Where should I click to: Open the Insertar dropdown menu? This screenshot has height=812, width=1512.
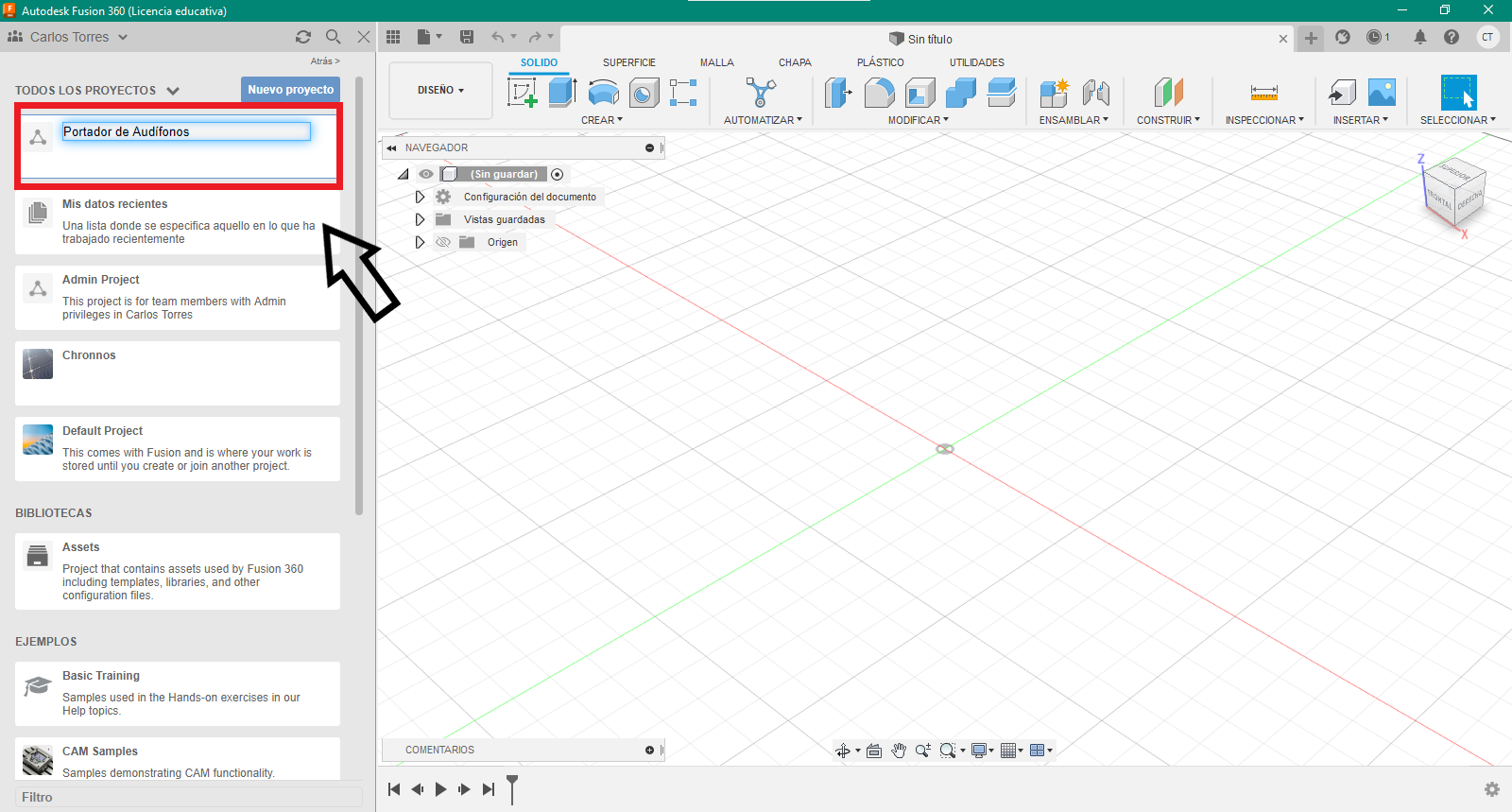(x=1361, y=120)
